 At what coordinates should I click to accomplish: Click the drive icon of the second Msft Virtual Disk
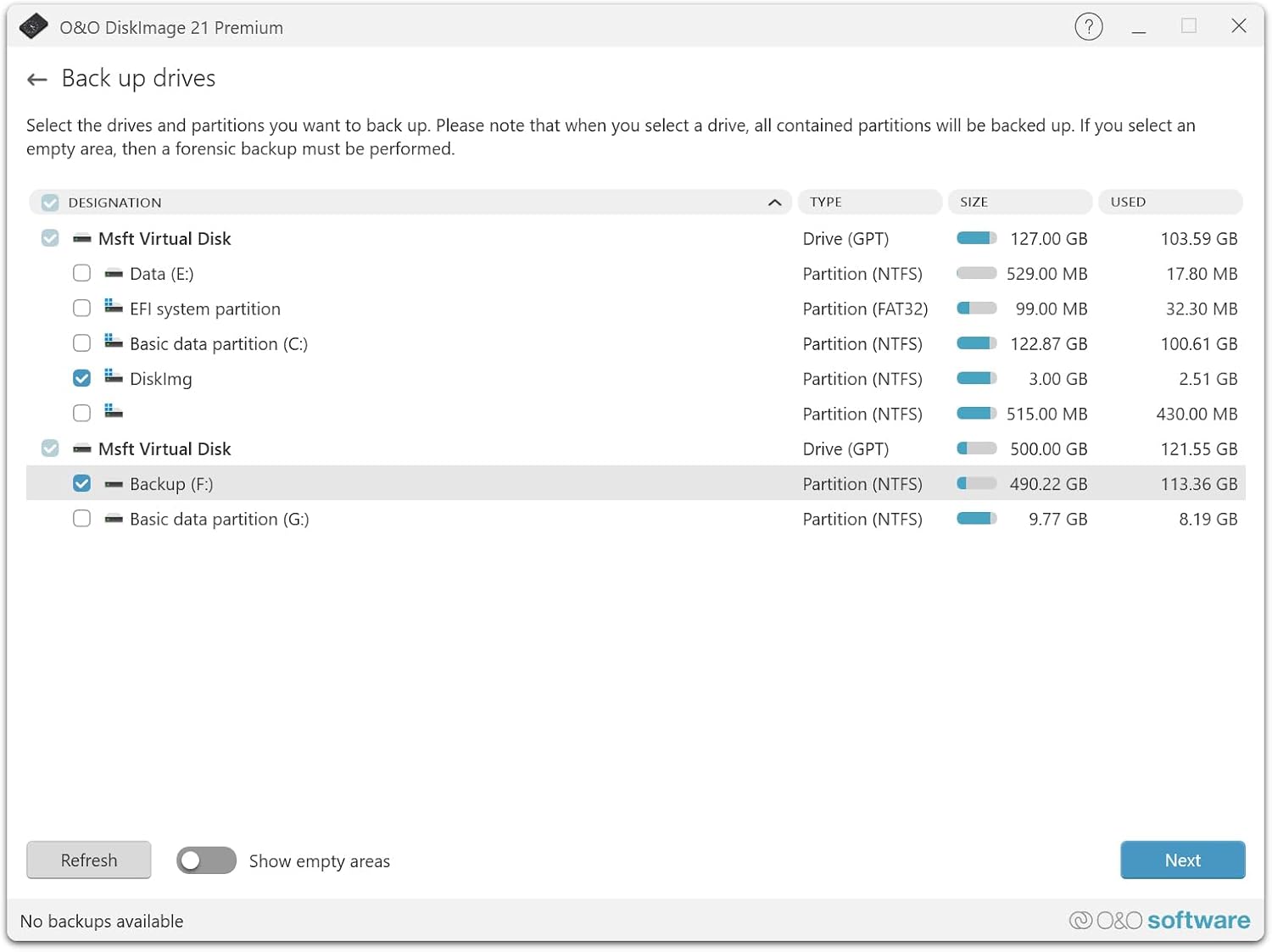tap(82, 448)
